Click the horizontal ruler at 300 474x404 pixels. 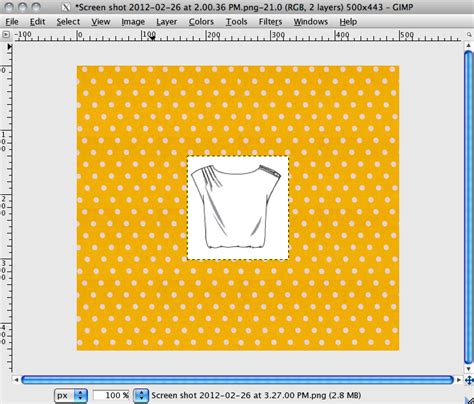point(278,35)
